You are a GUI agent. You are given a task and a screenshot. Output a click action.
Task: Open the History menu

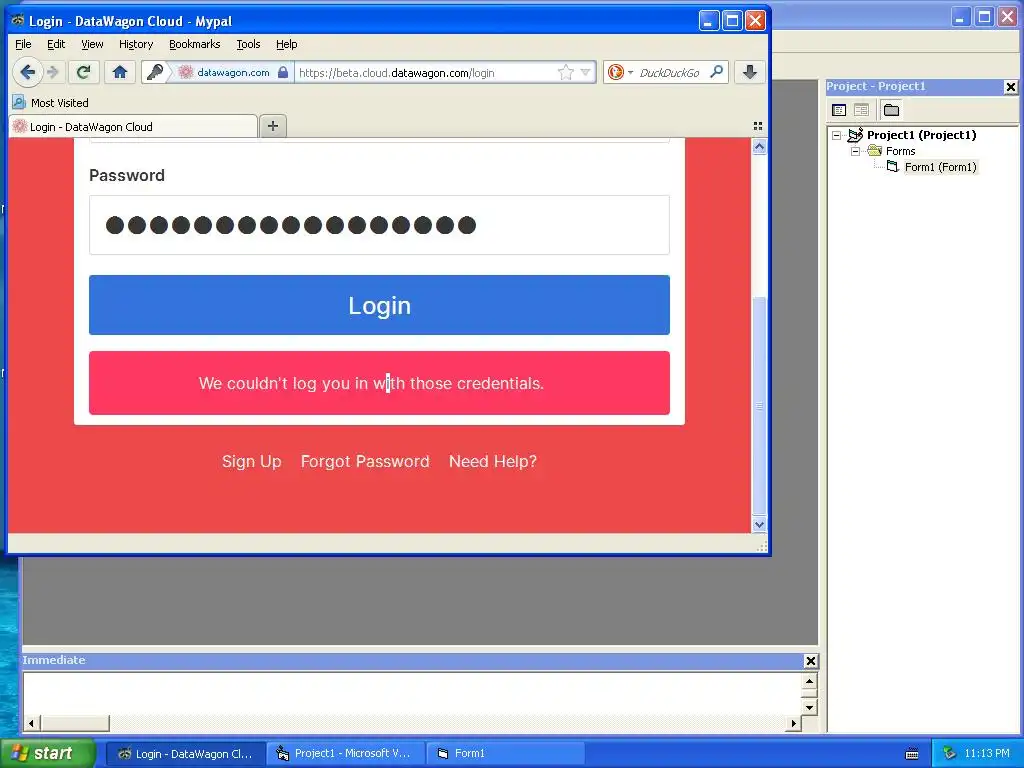[x=136, y=44]
